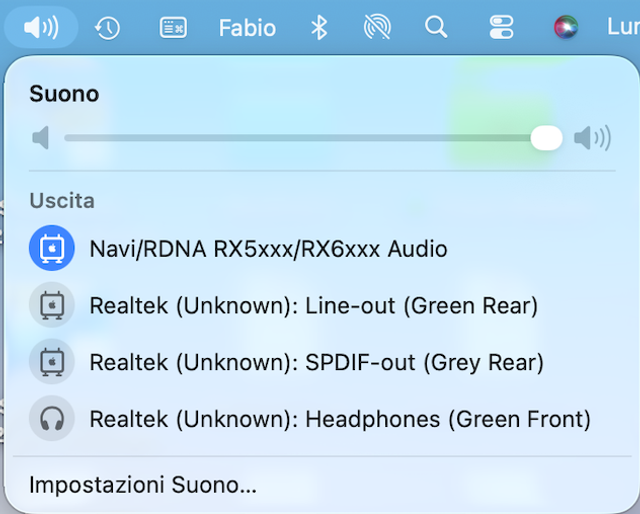Select Navi/RDNA RX5xxx/RX6xxx Audio output
The image size is (640, 514).
(322, 248)
